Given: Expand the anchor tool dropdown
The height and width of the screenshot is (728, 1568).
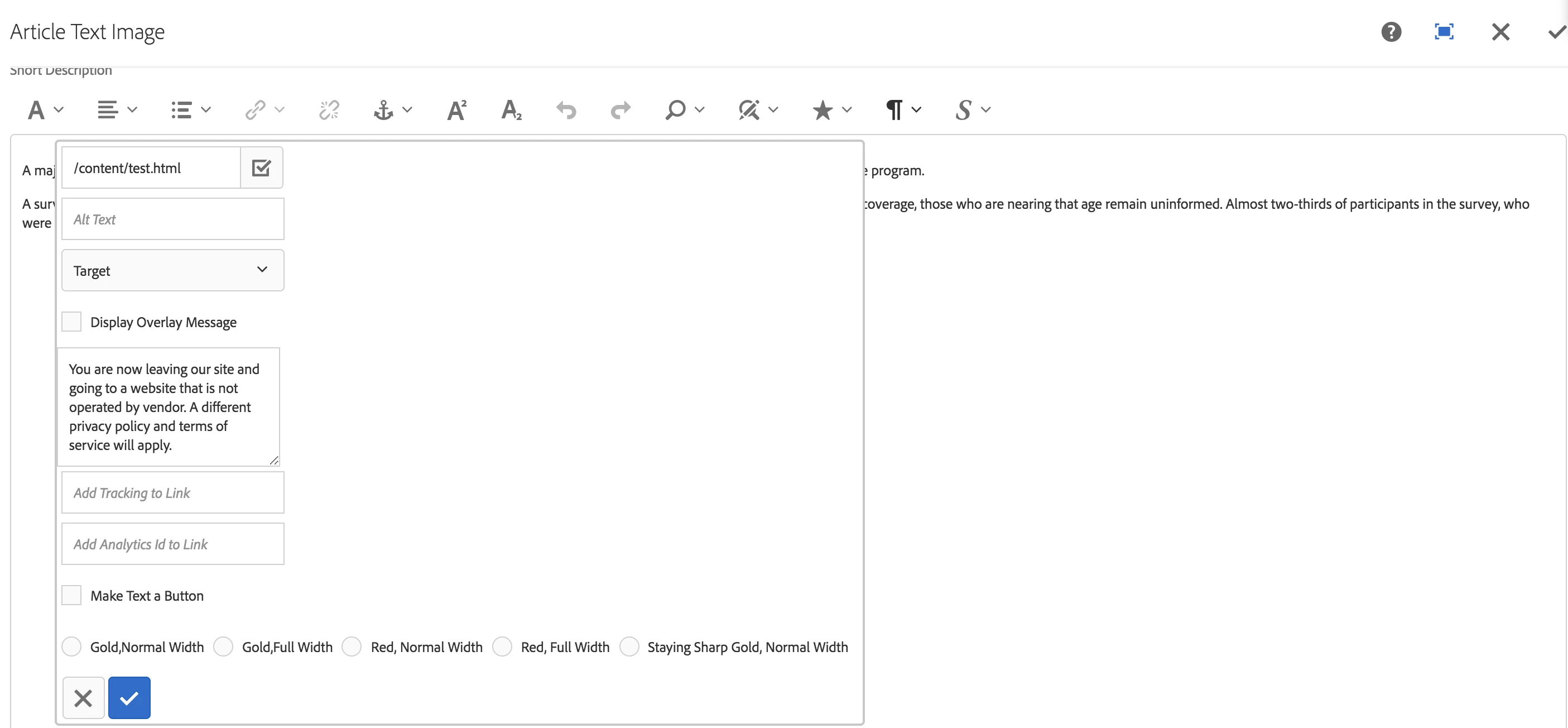Looking at the screenshot, I should pyautogui.click(x=392, y=109).
